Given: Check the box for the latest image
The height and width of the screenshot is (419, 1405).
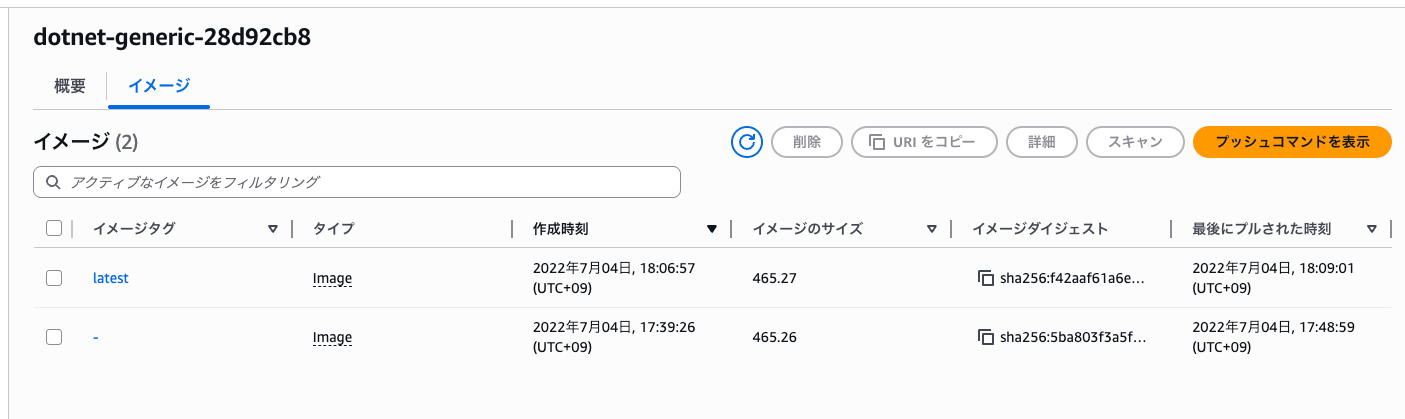Looking at the screenshot, I should [54, 278].
